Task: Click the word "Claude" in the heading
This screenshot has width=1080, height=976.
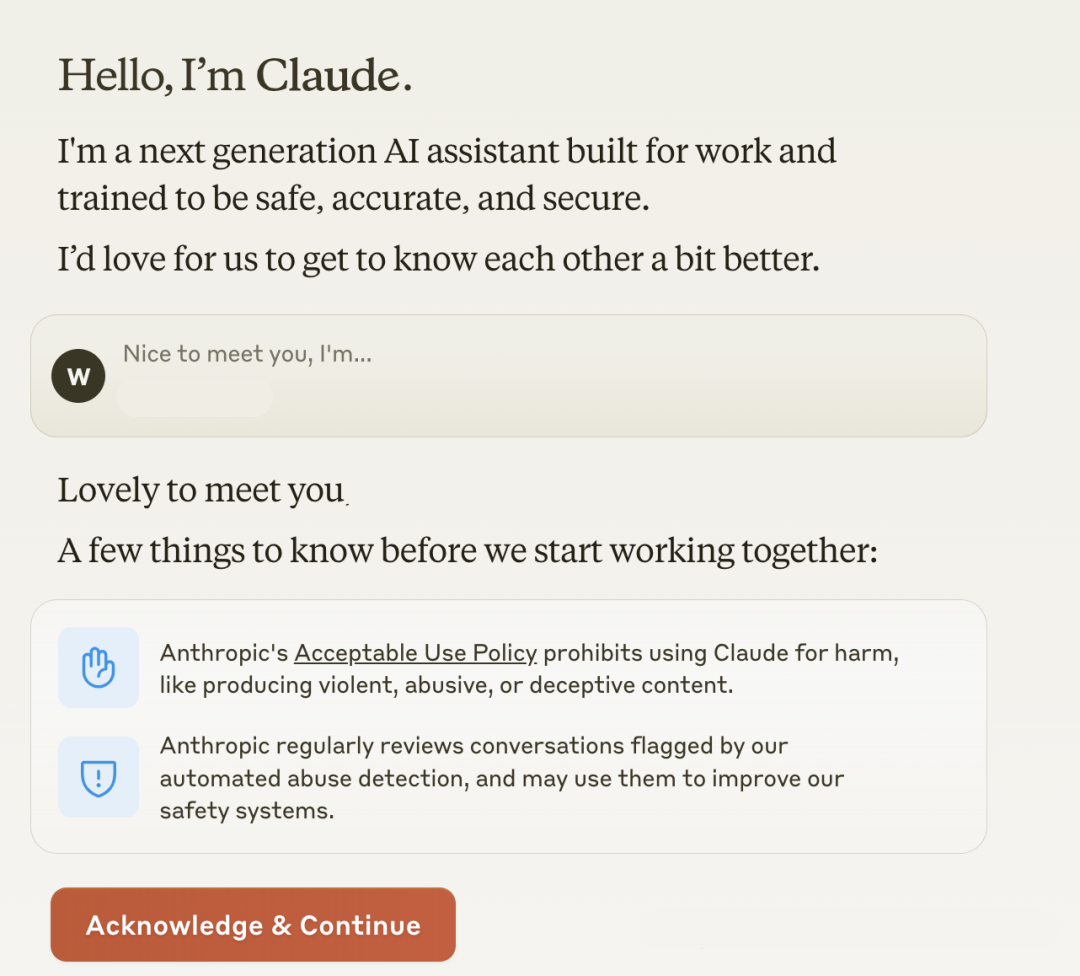Action: point(328,76)
